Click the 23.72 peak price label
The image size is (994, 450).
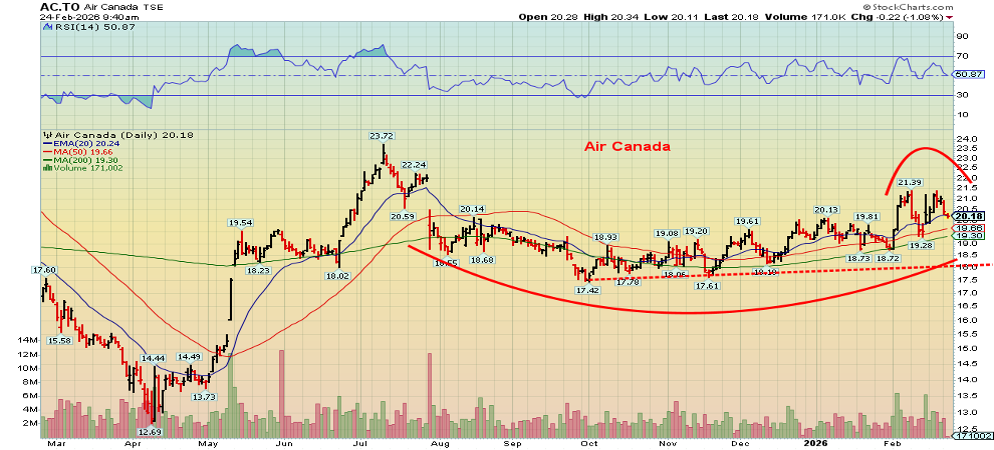tap(381, 136)
